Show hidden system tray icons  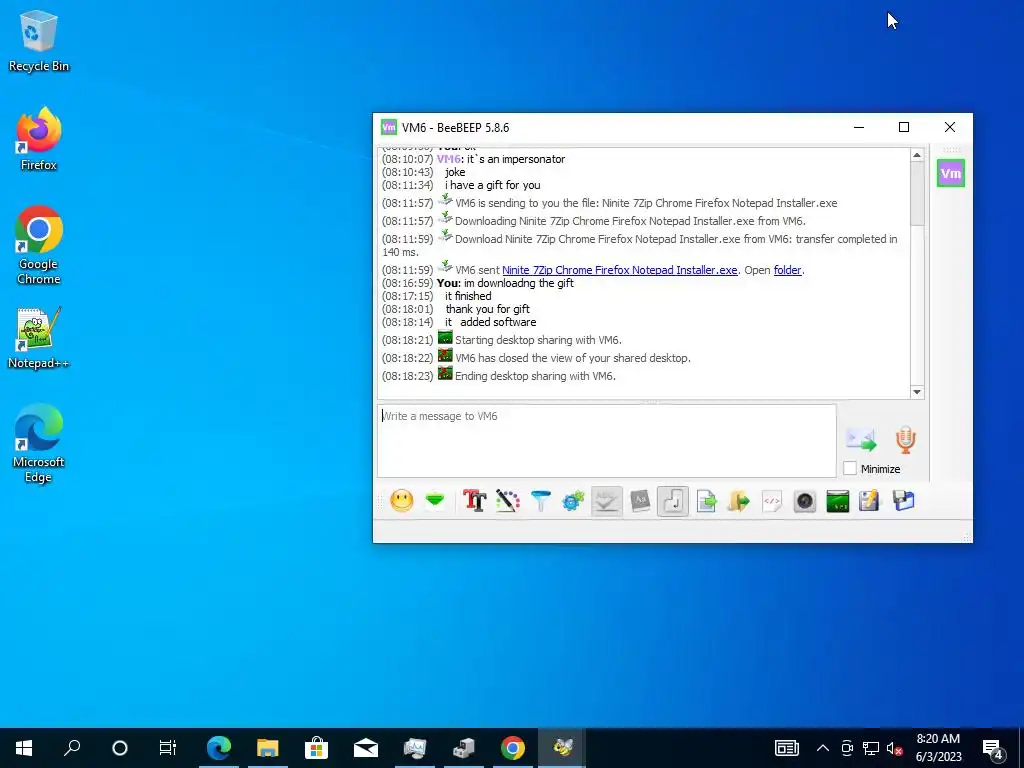pos(823,748)
